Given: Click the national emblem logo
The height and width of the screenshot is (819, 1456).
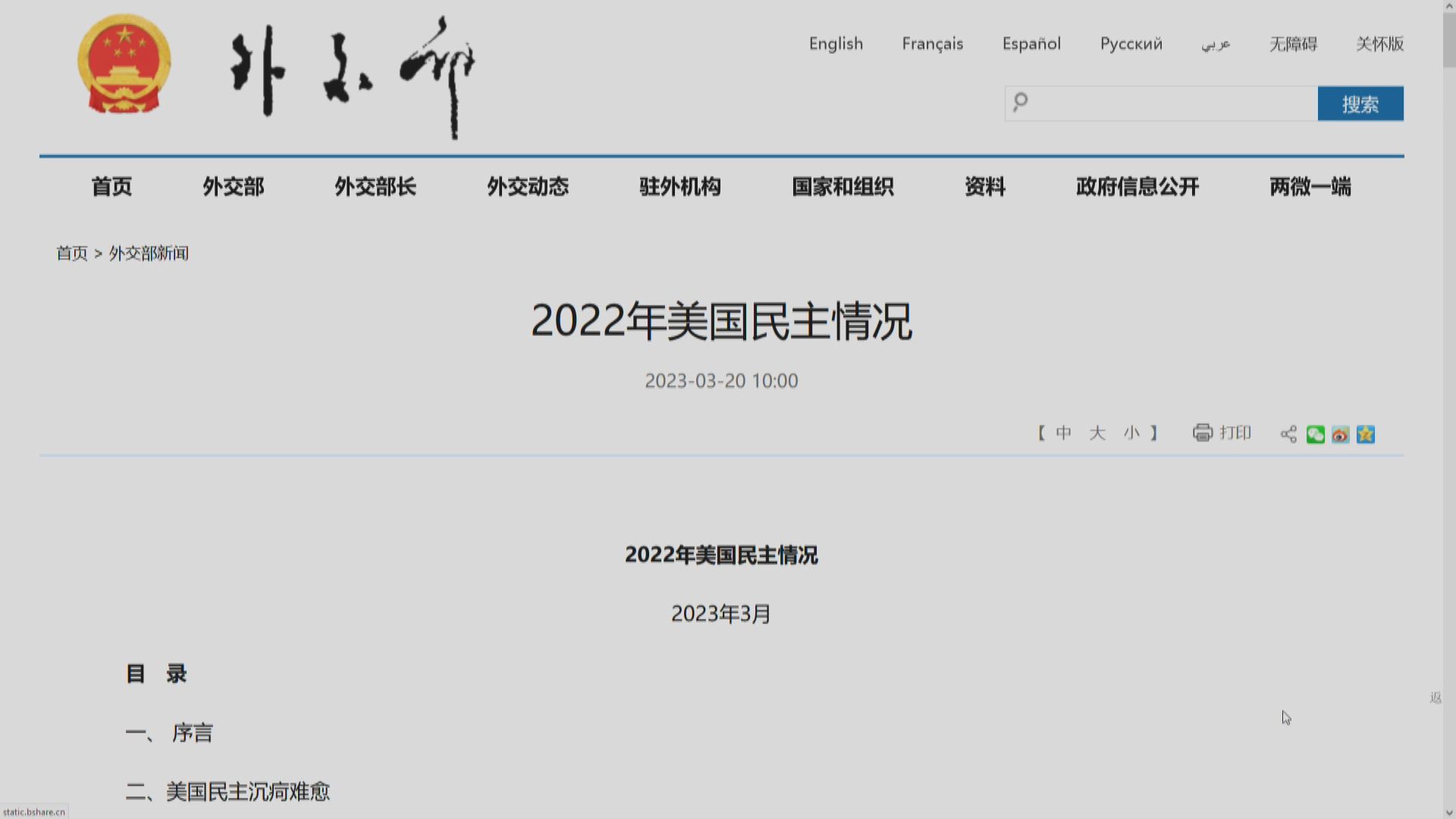Looking at the screenshot, I should click(x=124, y=62).
